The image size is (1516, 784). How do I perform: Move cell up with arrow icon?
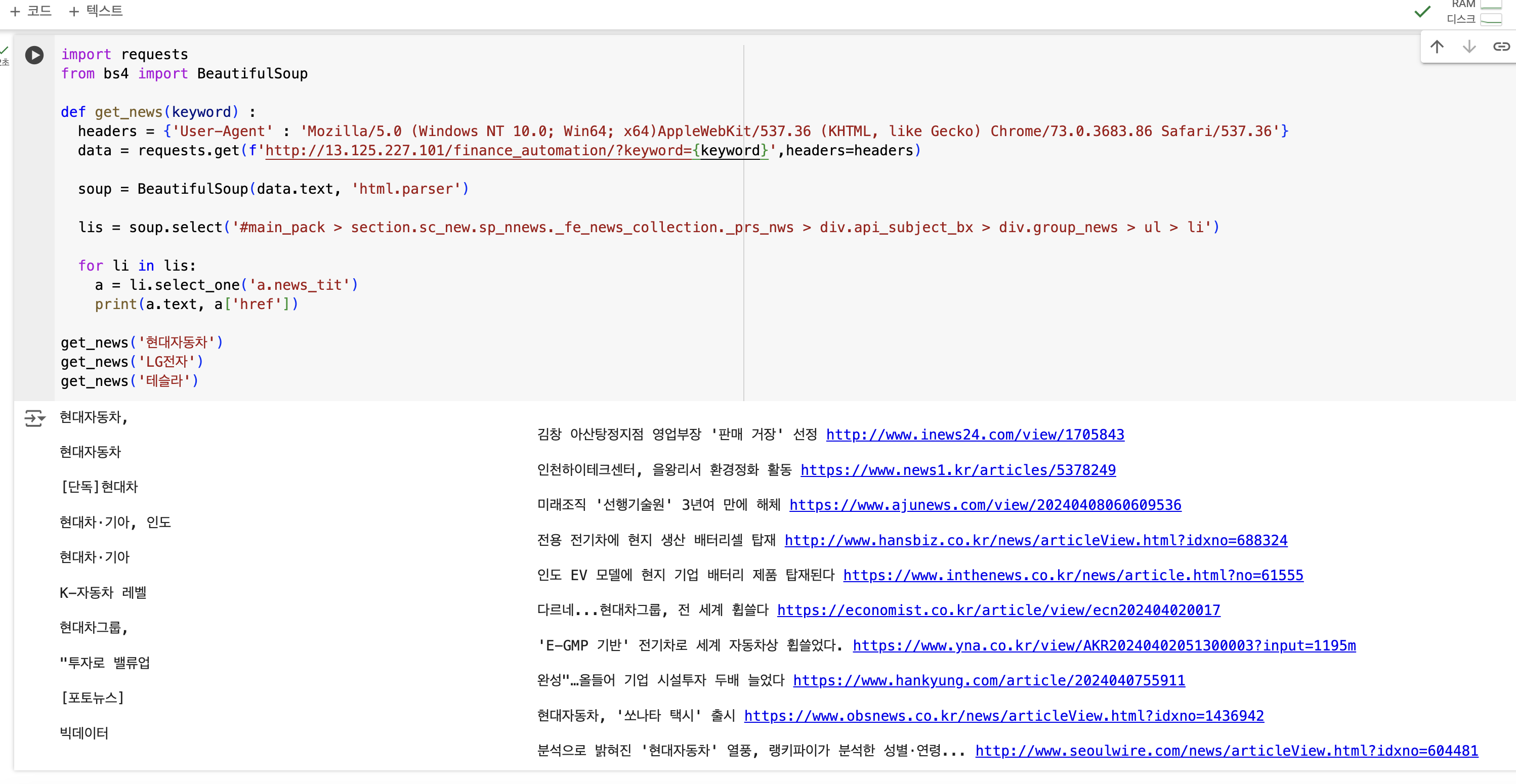click(1437, 47)
